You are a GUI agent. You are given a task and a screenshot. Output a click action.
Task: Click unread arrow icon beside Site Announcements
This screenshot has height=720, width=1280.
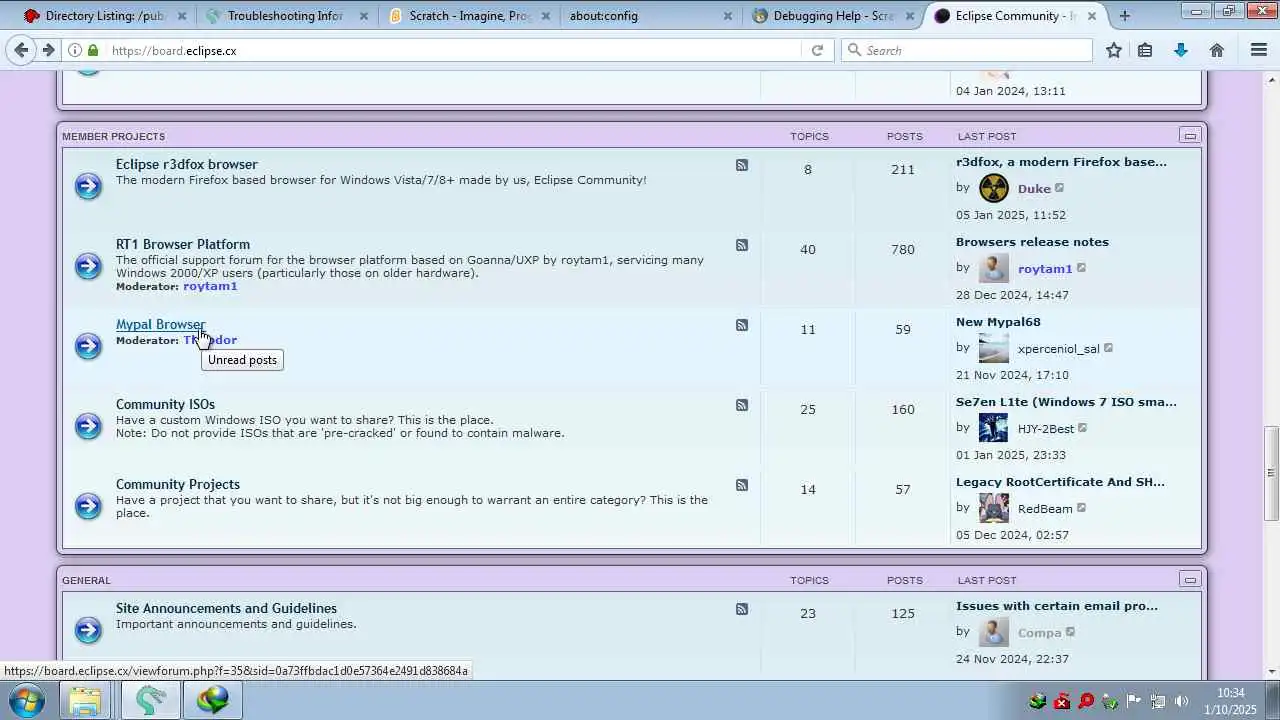click(x=88, y=630)
